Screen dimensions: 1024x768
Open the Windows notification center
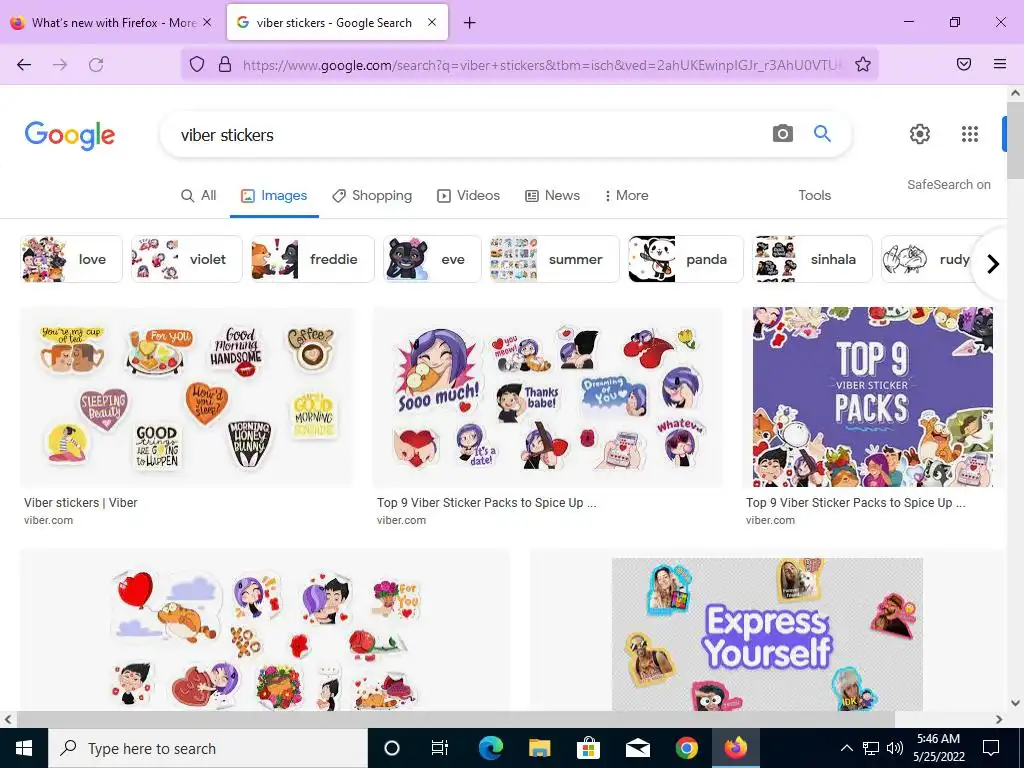point(991,748)
